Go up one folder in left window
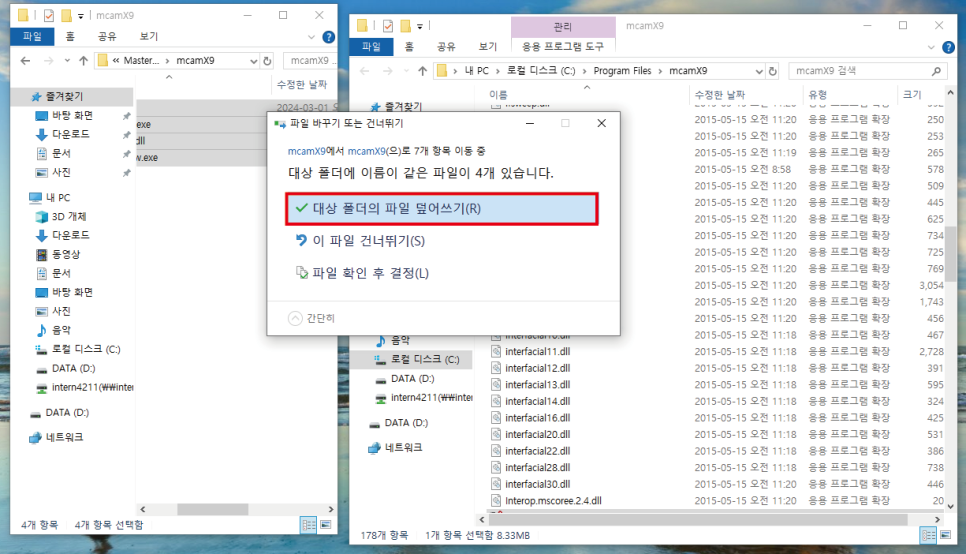 [x=84, y=60]
